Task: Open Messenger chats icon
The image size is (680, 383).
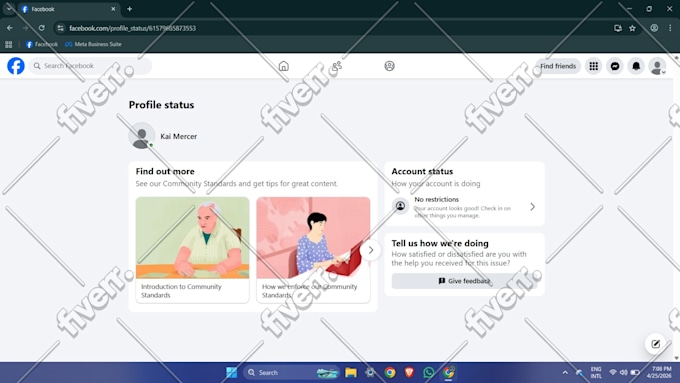Action: pyautogui.click(x=615, y=66)
